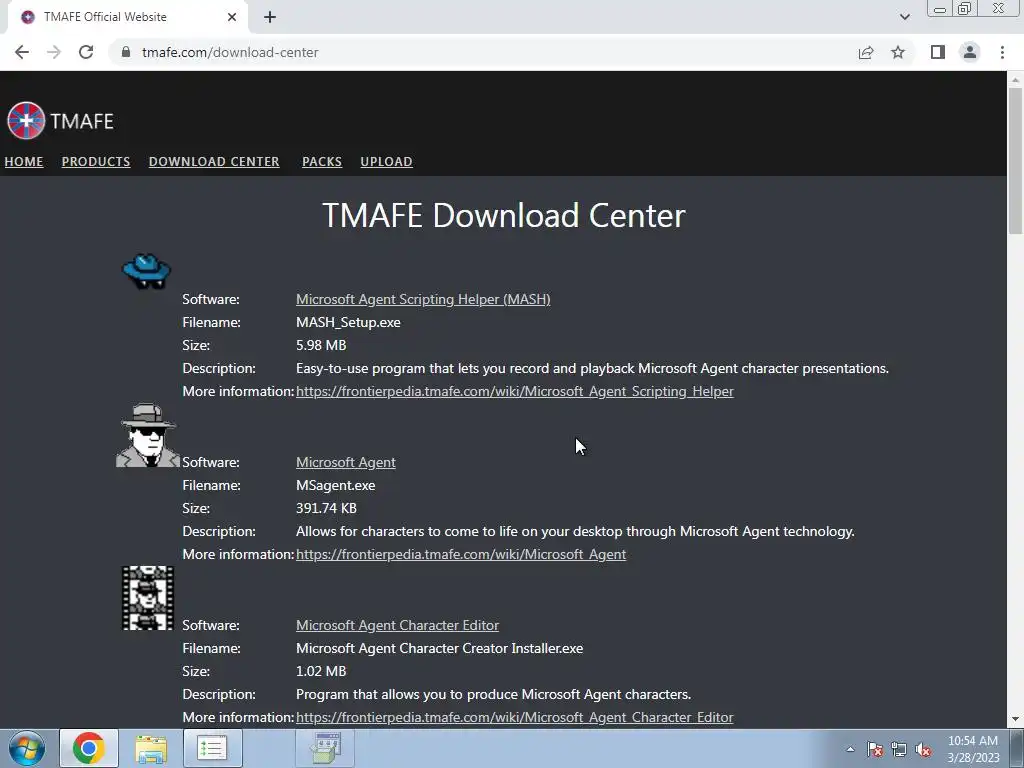Click Chrome icon in the taskbar
The height and width of the screenshot is (768, 1024).
[x=89, y=748]
